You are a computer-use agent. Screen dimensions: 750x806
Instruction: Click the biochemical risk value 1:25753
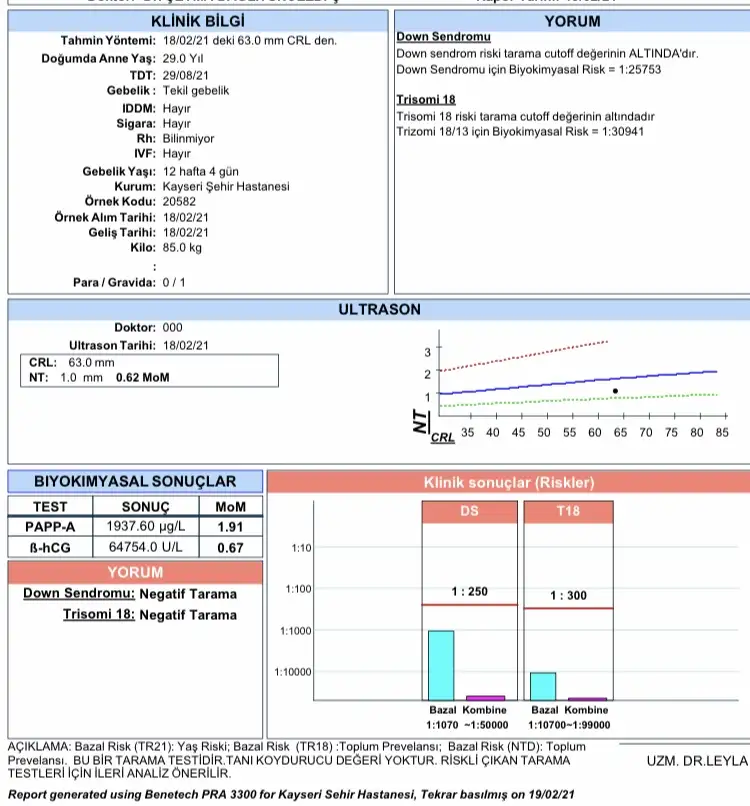(639, 69)
